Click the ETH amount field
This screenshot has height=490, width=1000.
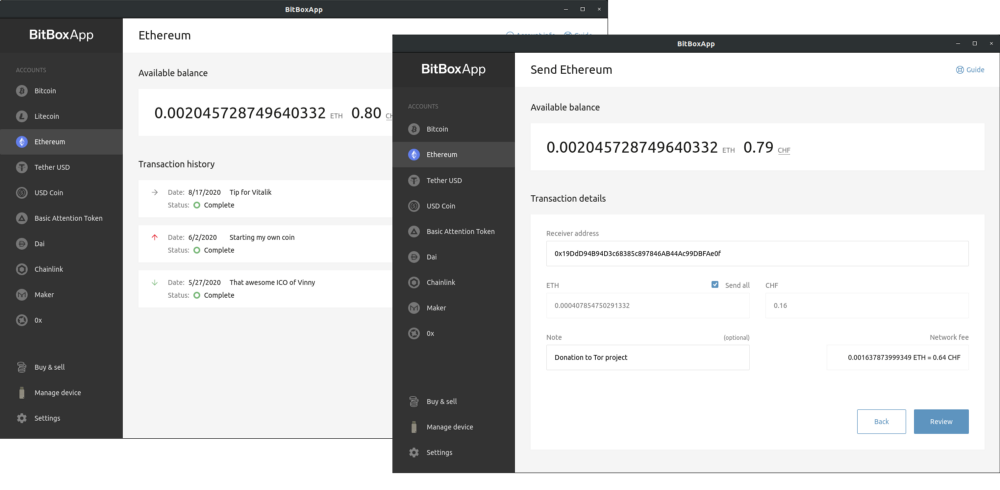pos(647,306)
